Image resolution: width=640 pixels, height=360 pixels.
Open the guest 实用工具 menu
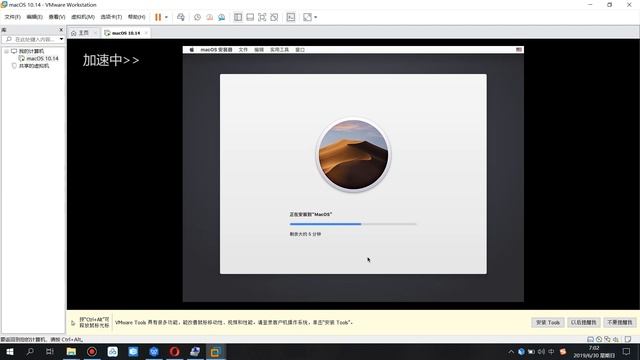[x=280, y=49]
